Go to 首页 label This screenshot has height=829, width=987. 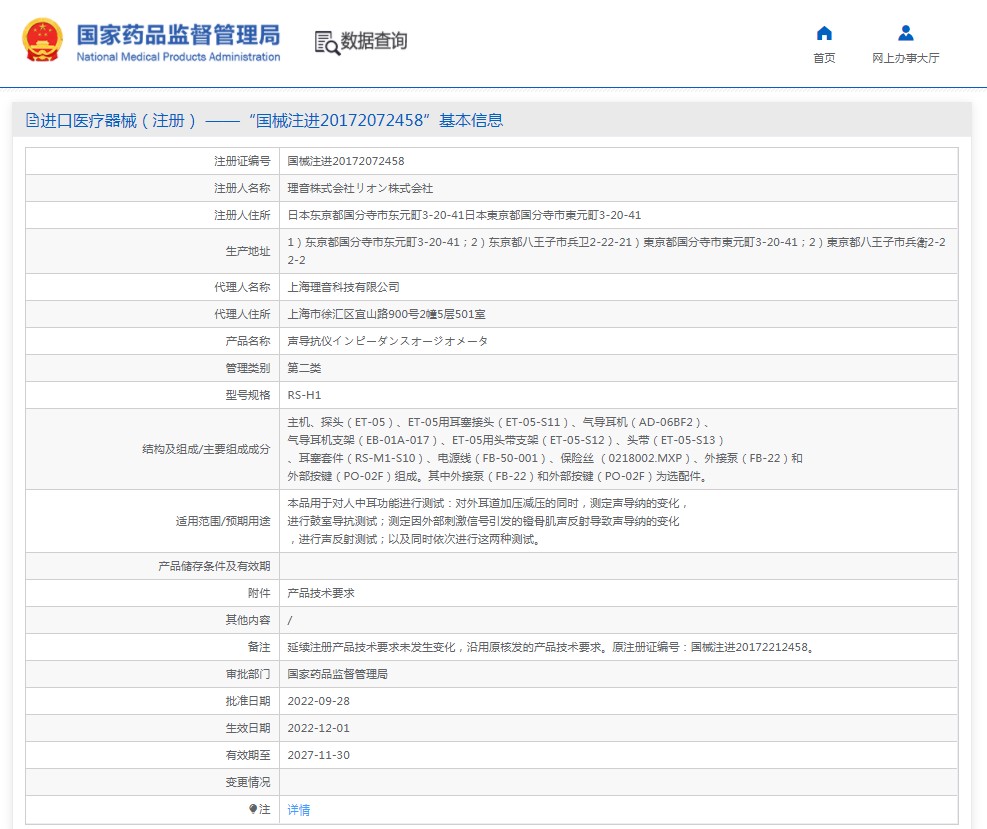click(824, 58)
